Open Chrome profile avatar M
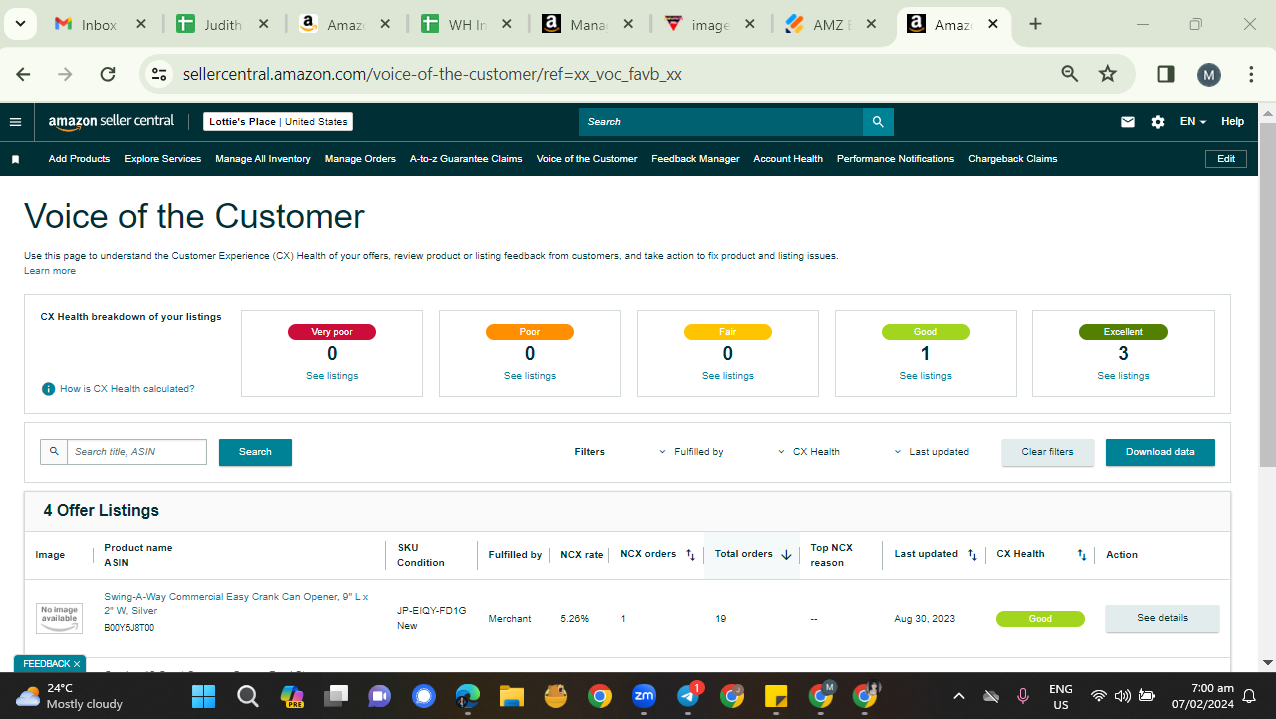Viewport: 1276px width, 719px height. [x=1209, y=74]
